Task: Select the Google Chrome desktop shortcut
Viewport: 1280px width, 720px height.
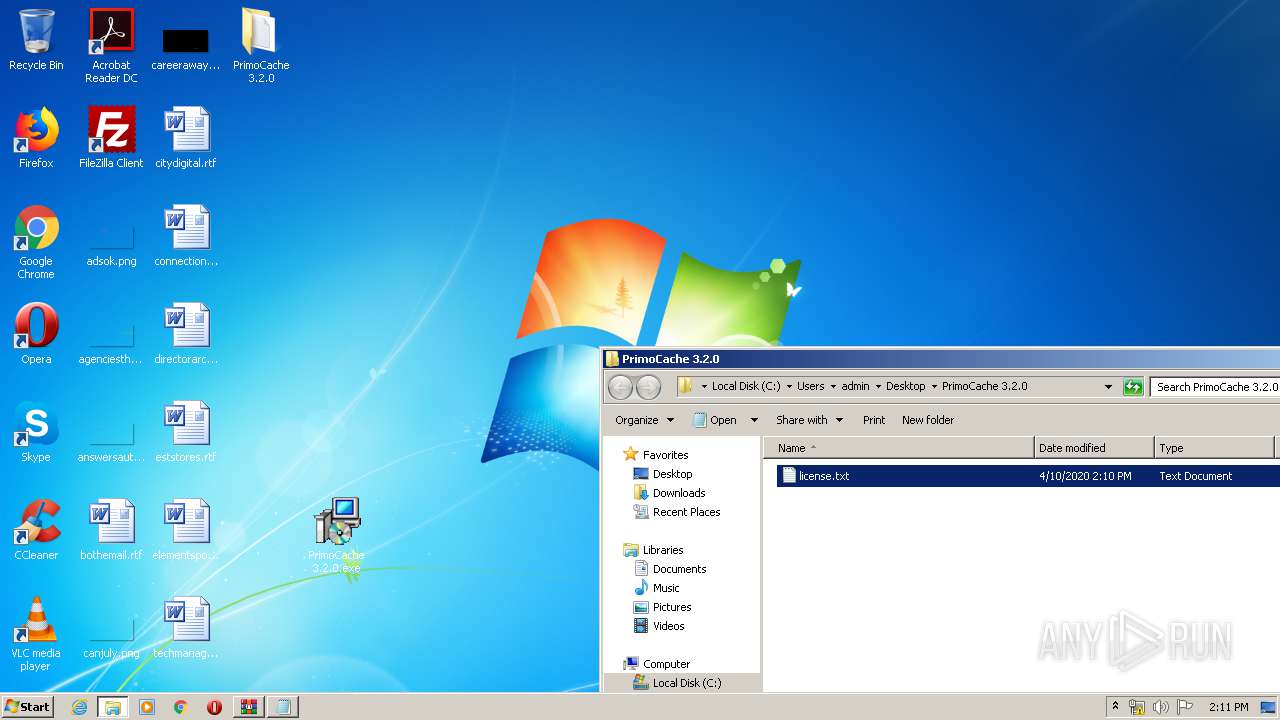Action: coord(36,242)
